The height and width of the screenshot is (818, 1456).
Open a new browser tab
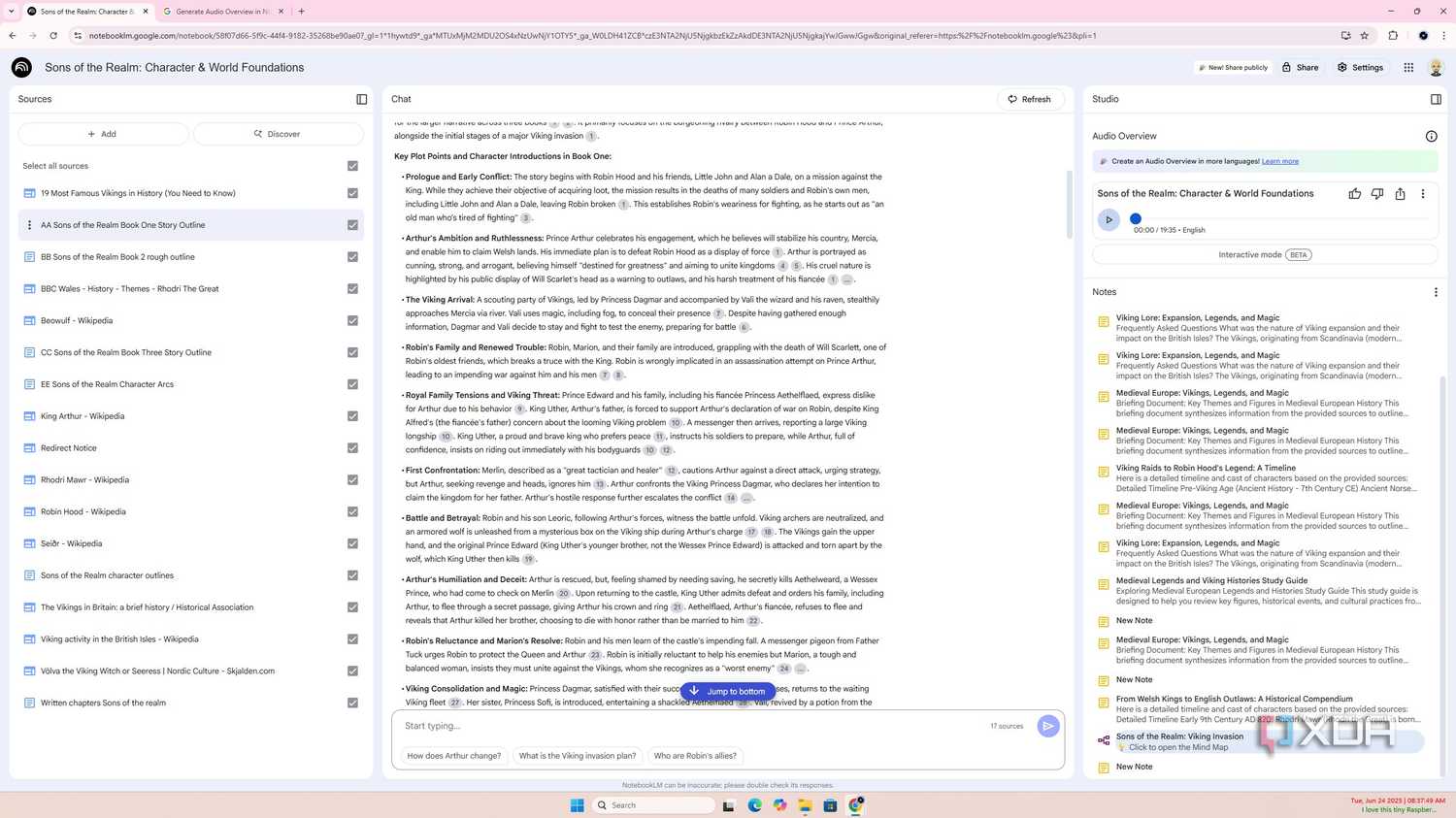point(301,12)
